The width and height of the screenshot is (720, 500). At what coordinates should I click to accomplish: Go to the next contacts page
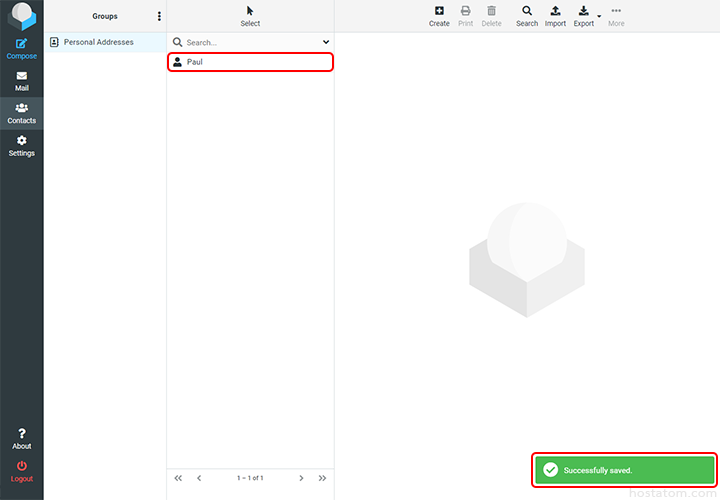click(x=301, y=478)
